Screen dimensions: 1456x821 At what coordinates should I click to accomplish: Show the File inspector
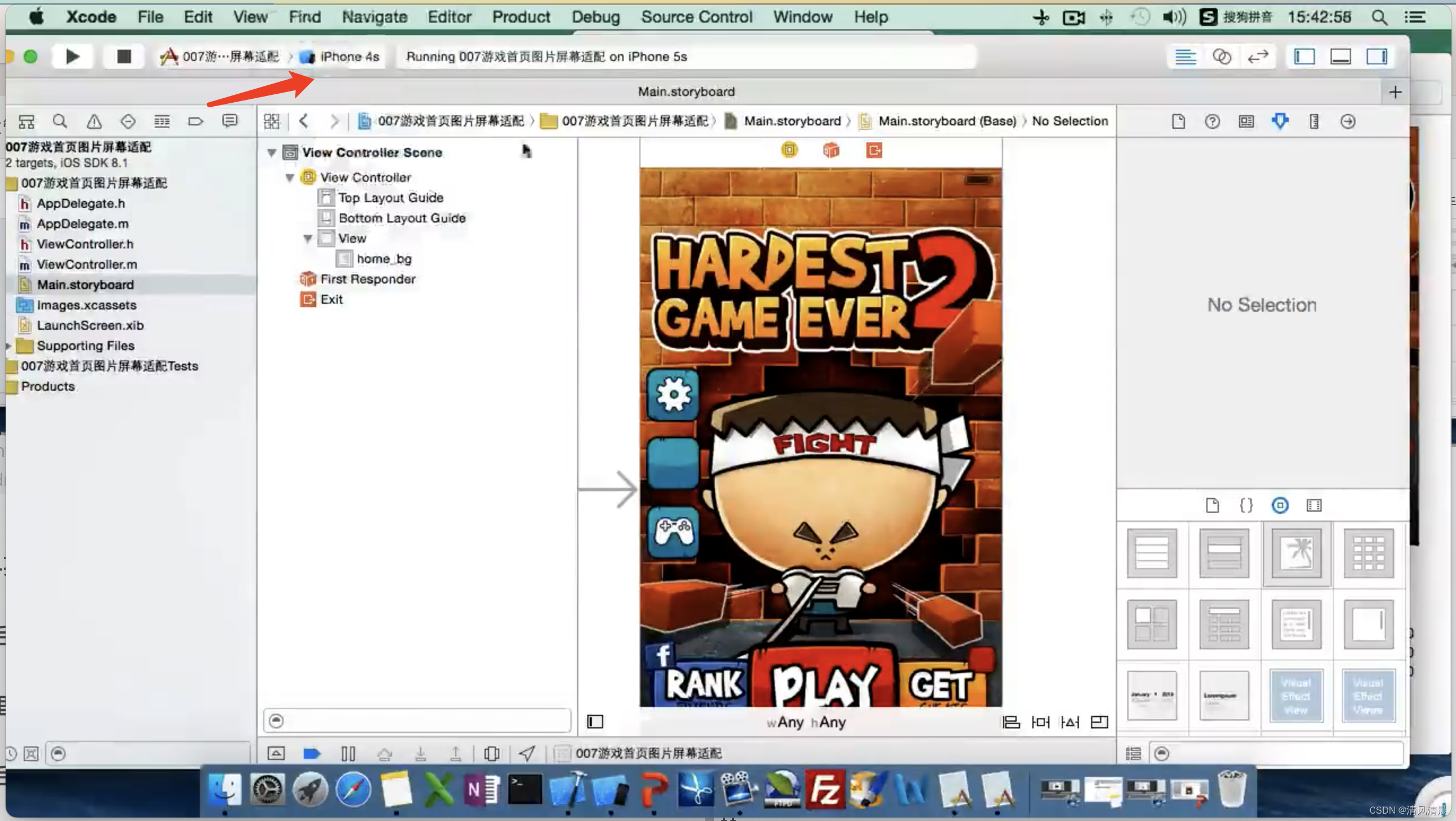(x=1179, y=121)
